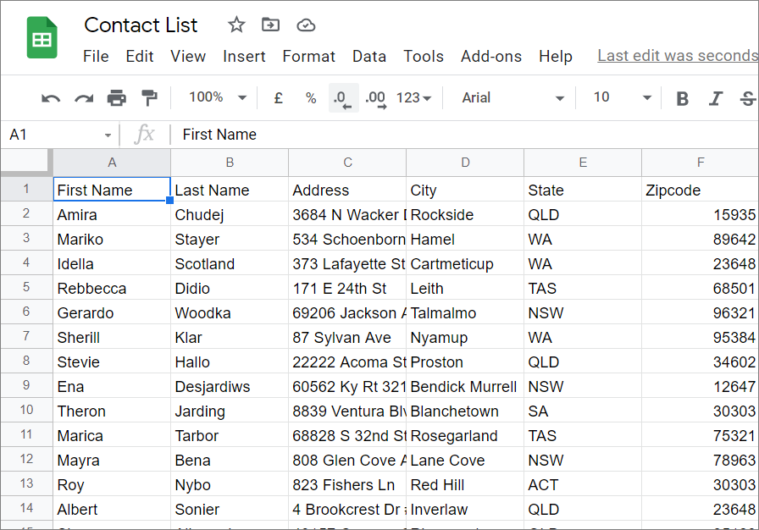Select row 10 header
This screenshot has width=759, height=530.
[x=26, y=410]
